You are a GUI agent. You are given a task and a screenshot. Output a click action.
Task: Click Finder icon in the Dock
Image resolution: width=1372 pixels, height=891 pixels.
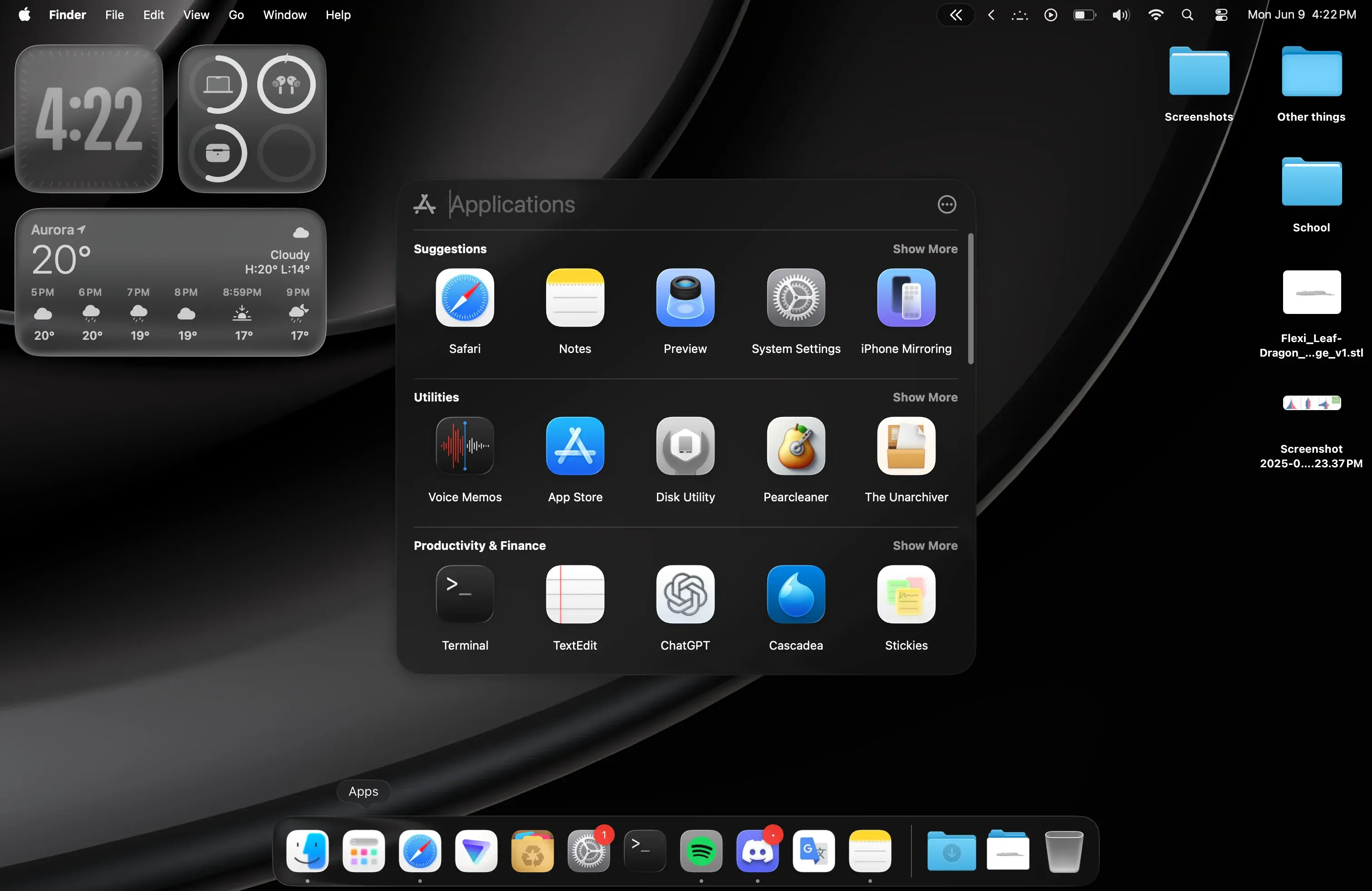(307, 851)
